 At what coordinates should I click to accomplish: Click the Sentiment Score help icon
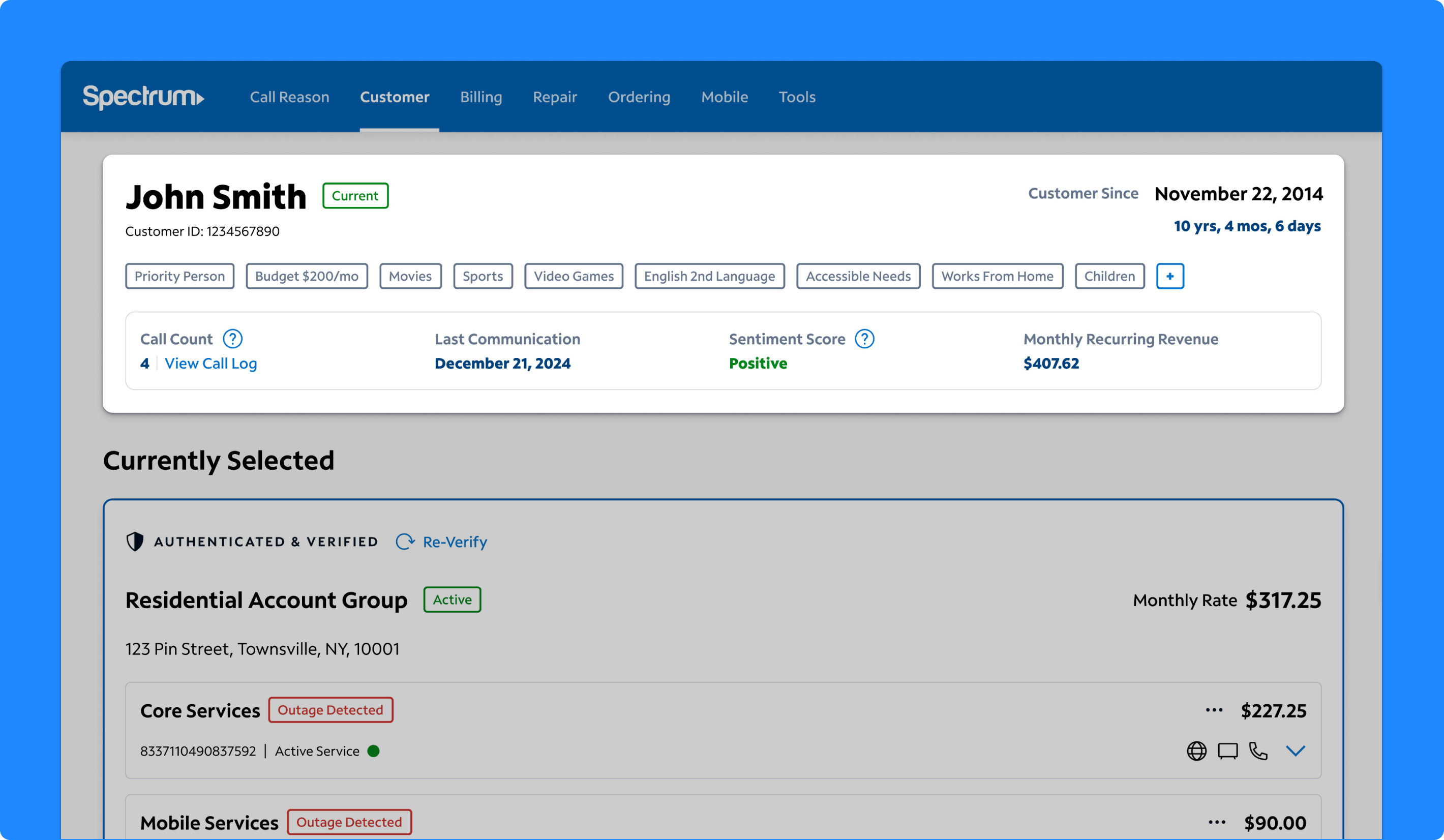(864, 339)
